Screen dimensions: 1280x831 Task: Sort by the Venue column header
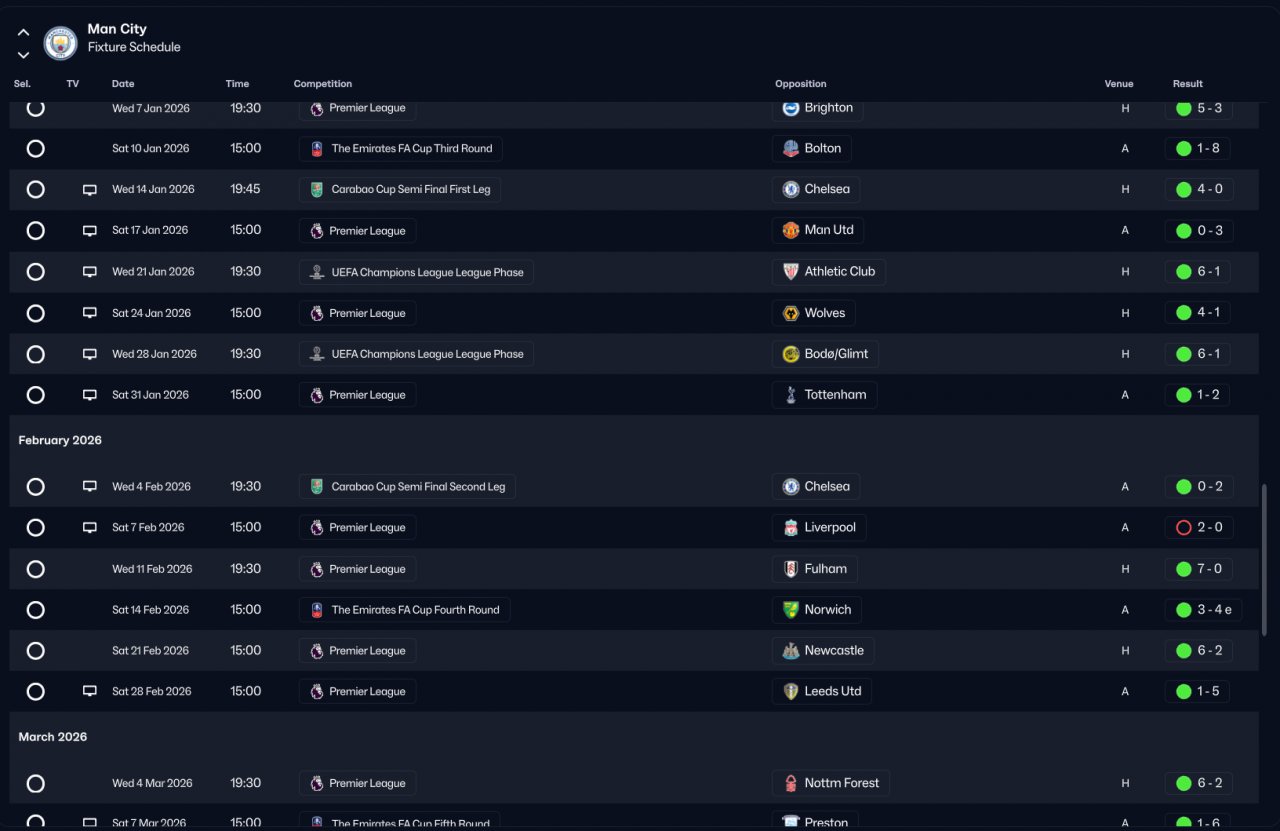point(1119,84)
